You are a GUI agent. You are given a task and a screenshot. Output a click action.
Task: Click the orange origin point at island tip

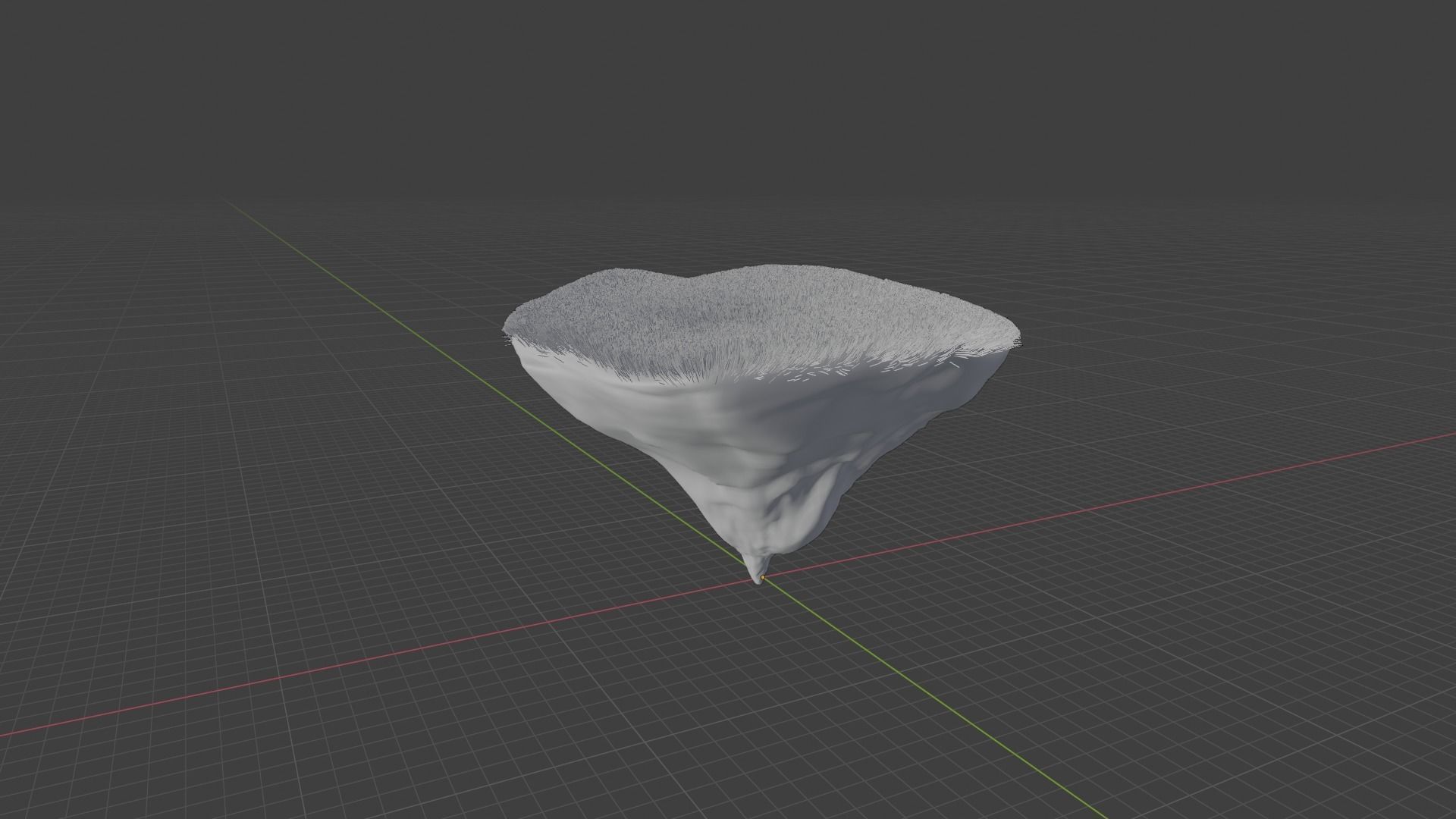click(x=762, y=577)
